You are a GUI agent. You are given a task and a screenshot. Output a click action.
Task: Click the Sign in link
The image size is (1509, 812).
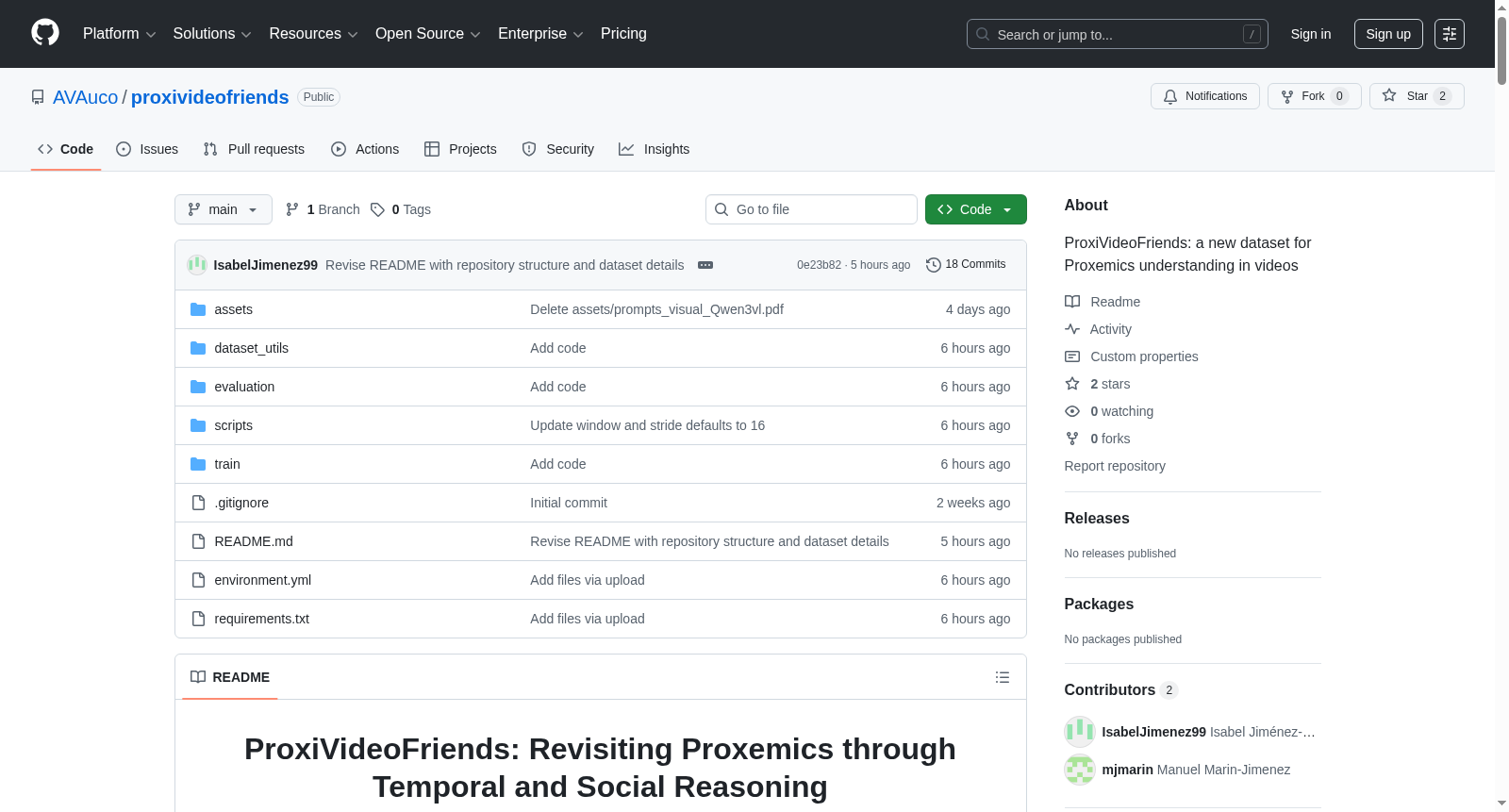pos(1311,34)
